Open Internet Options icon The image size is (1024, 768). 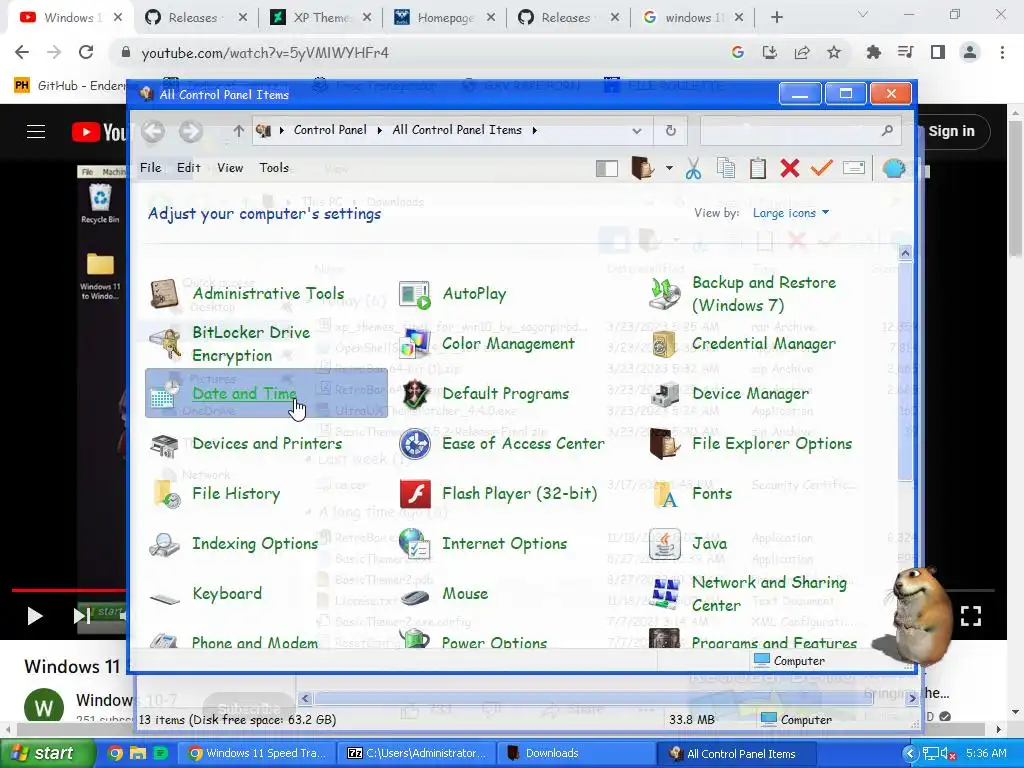coord(415,544)
